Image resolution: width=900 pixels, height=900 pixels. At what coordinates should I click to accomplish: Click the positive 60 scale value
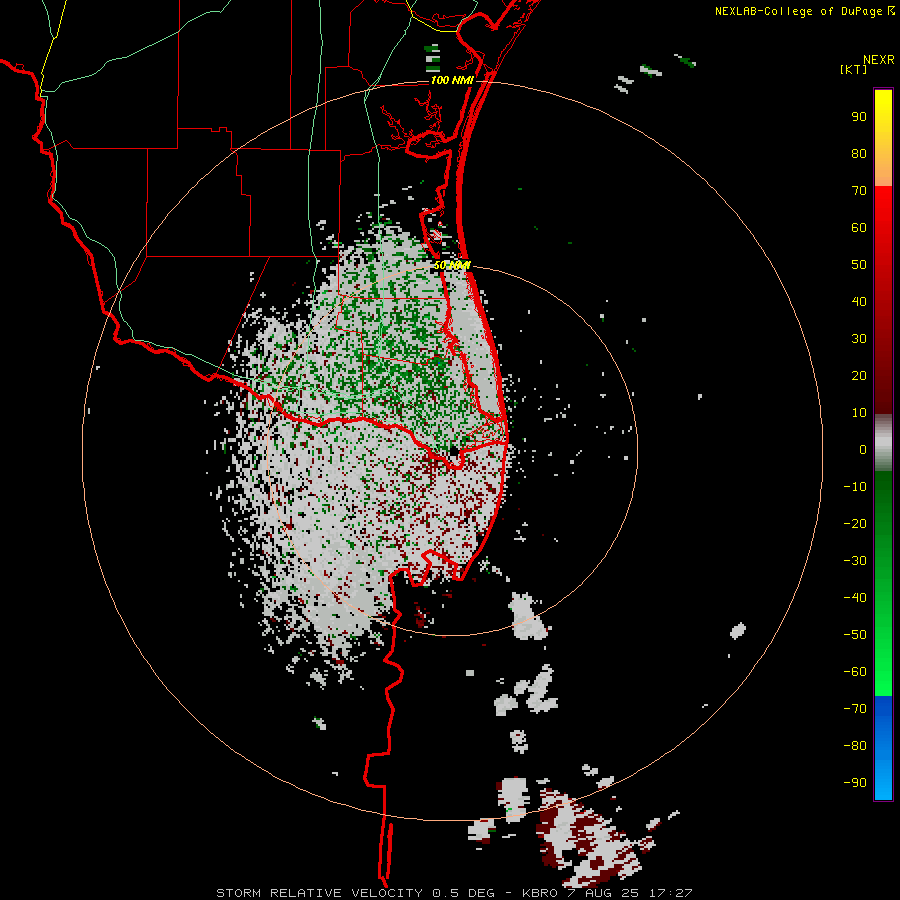point(859,227)
